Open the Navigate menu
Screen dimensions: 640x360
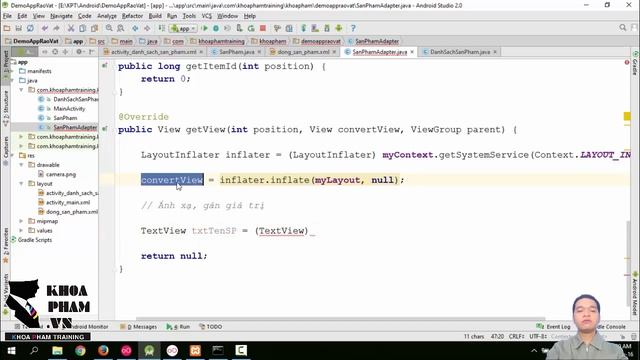pos(61,16)
